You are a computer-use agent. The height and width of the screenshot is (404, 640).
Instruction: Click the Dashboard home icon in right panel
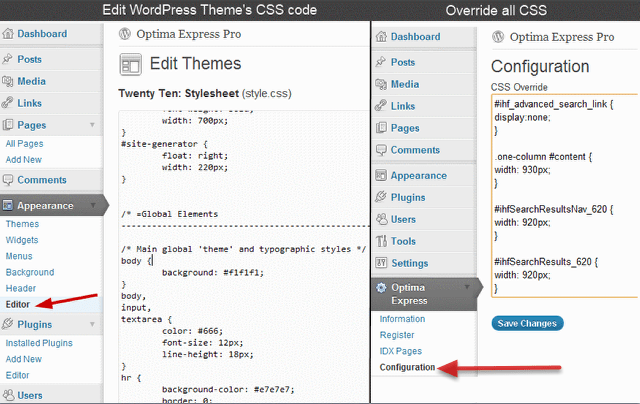tap(381, 37)
